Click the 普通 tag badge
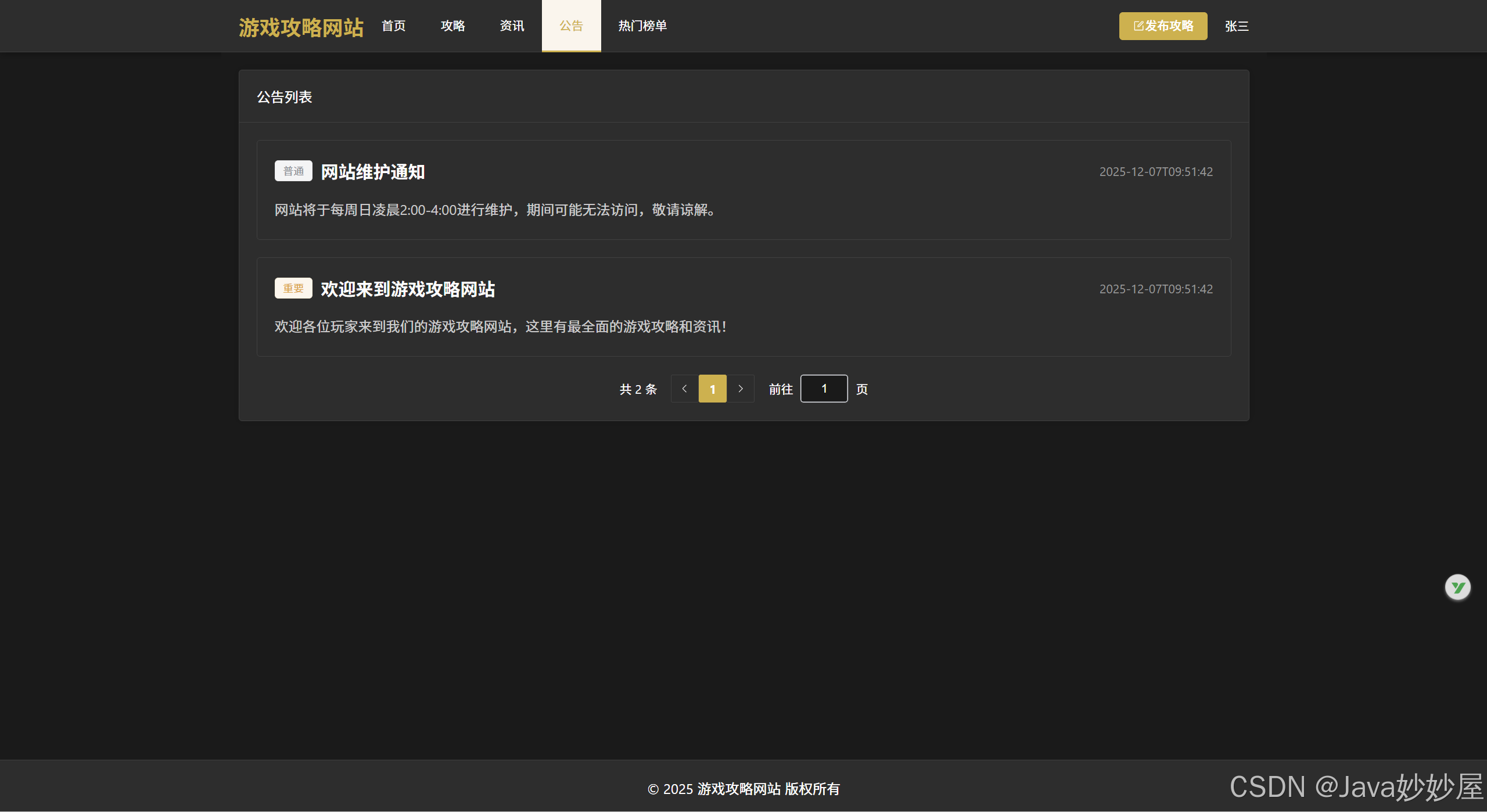 (293, 171)
